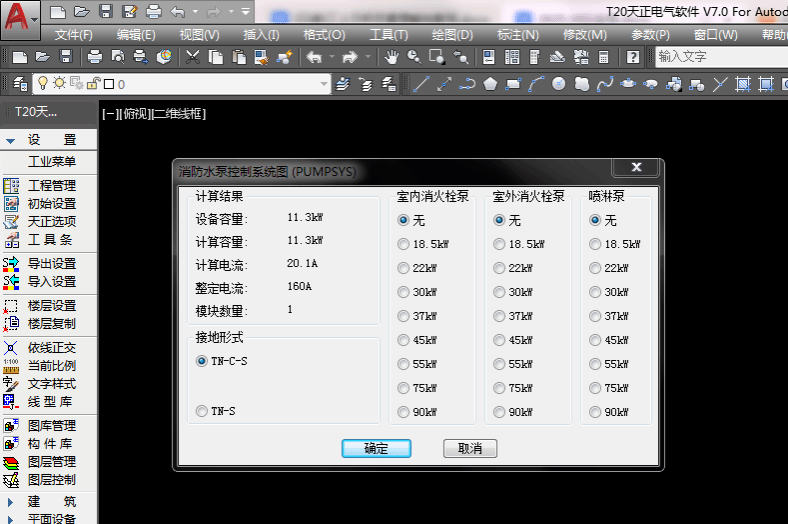Screen dimensions: 788x524
Task: Select 37kW for 室内消火栓泵
Action: point(403,316)
